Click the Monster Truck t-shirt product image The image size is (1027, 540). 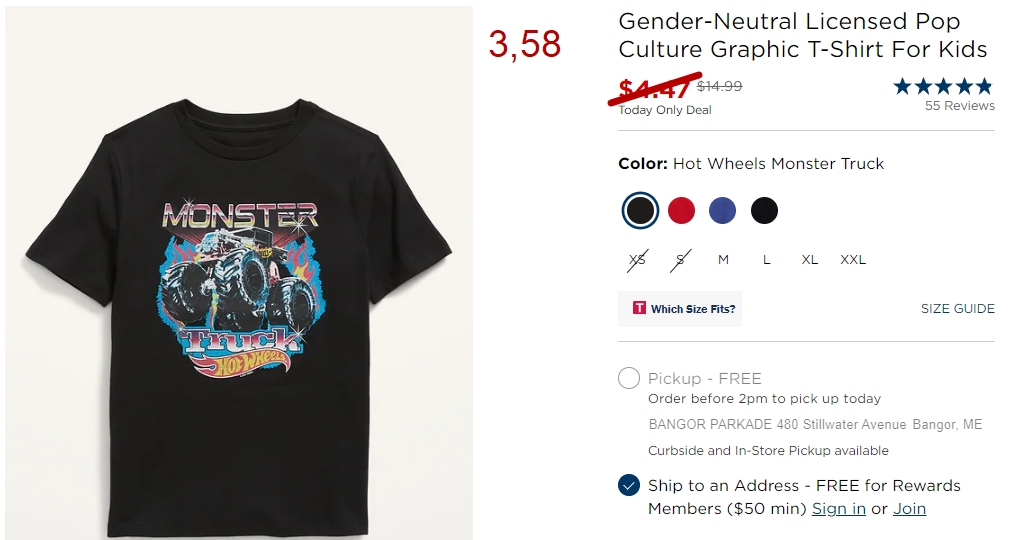239,273
